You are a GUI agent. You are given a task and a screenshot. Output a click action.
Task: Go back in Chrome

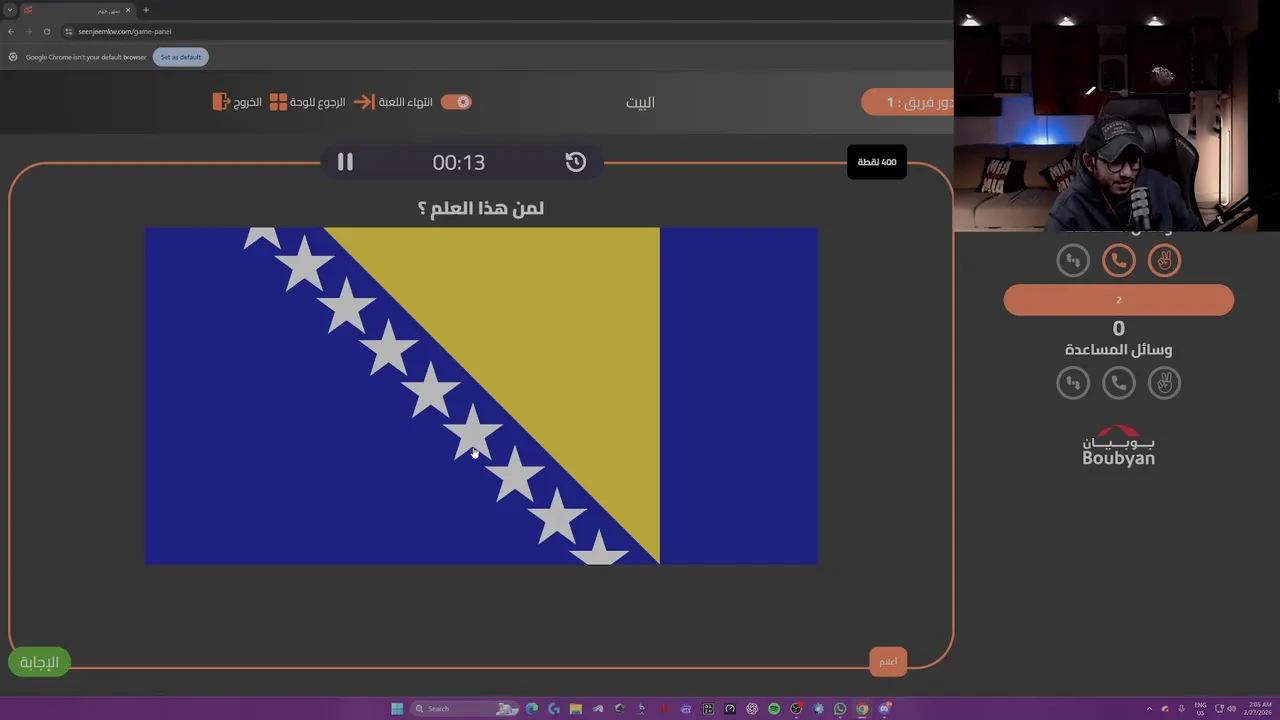11,31
